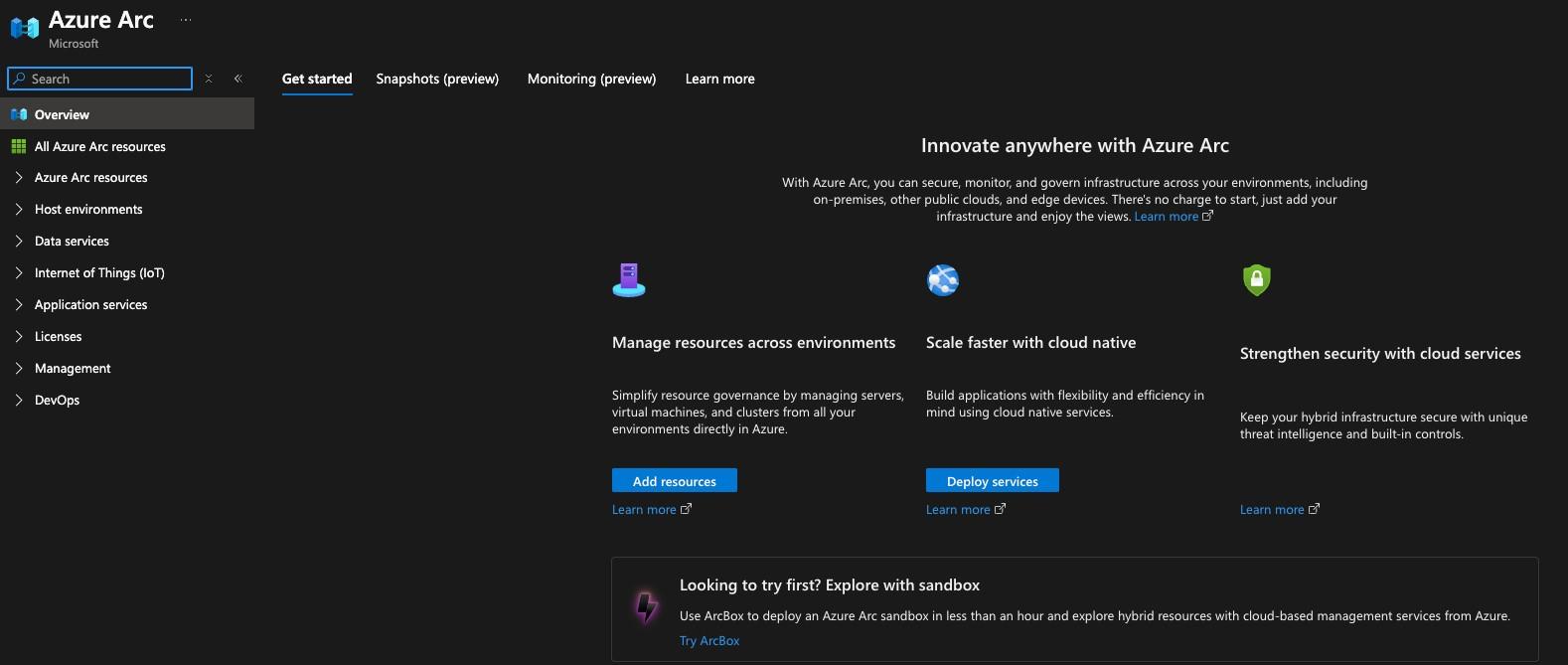The height and width of the screenshot is (665, 1568).
Task: Expand the DevOps chevron
Action: [19, 401]
